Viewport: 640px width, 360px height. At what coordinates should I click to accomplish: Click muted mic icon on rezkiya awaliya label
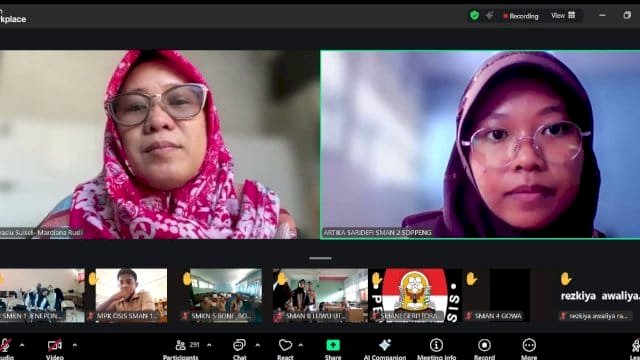coord(564,316)
